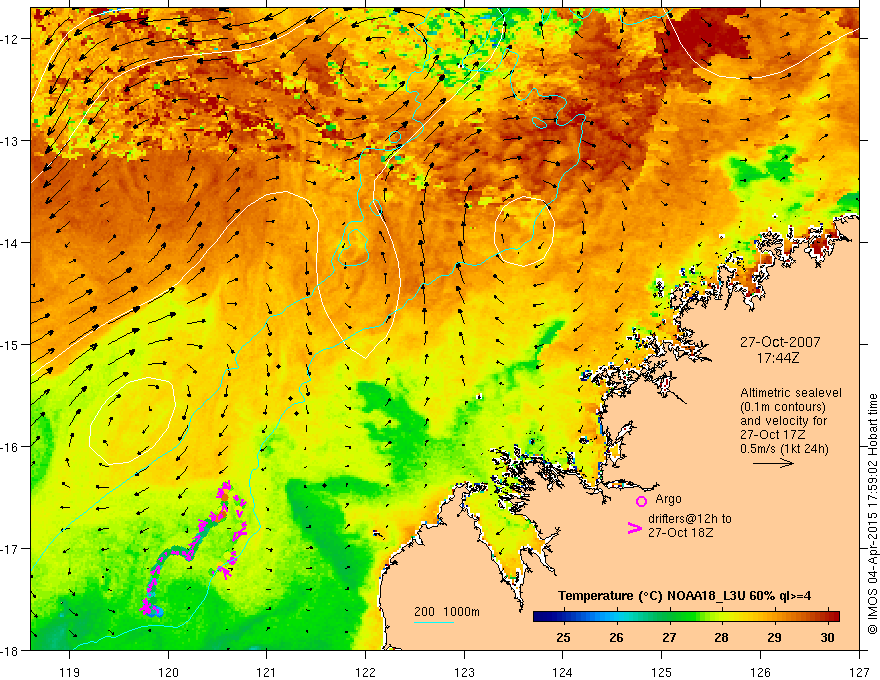Click the temperature color bar

point(686,617)
